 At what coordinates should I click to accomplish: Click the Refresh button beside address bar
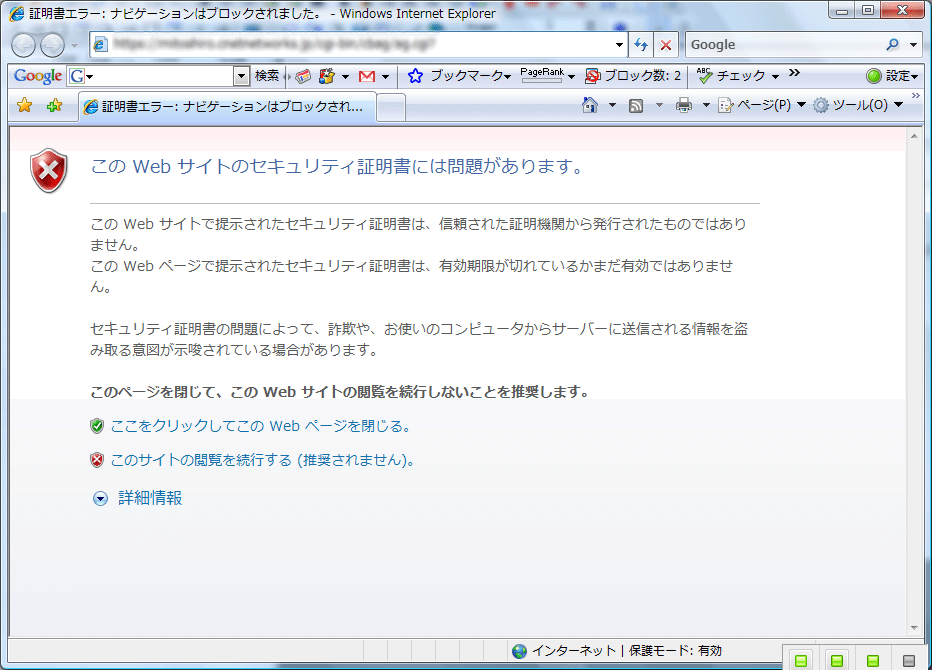click(641, 45)
